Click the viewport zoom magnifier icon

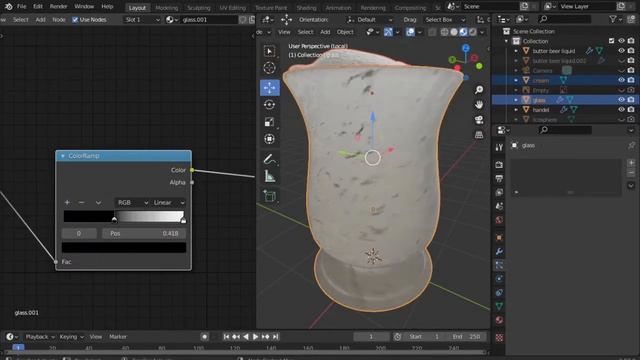479,90
